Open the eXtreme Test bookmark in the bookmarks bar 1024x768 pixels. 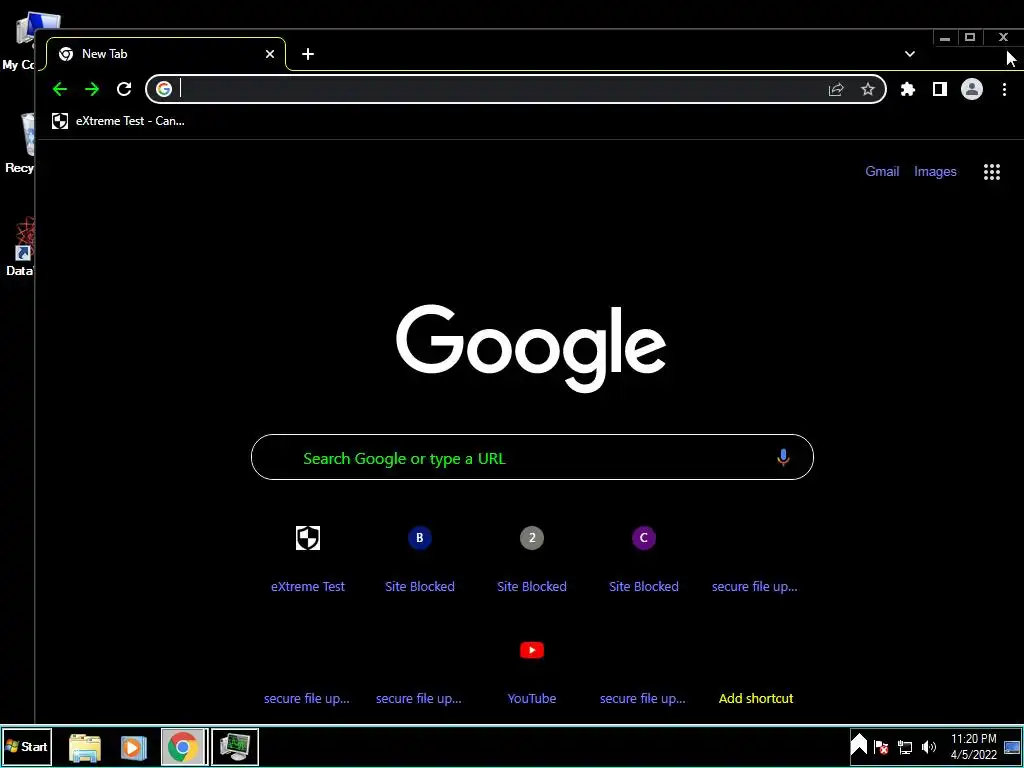(119, 121)
